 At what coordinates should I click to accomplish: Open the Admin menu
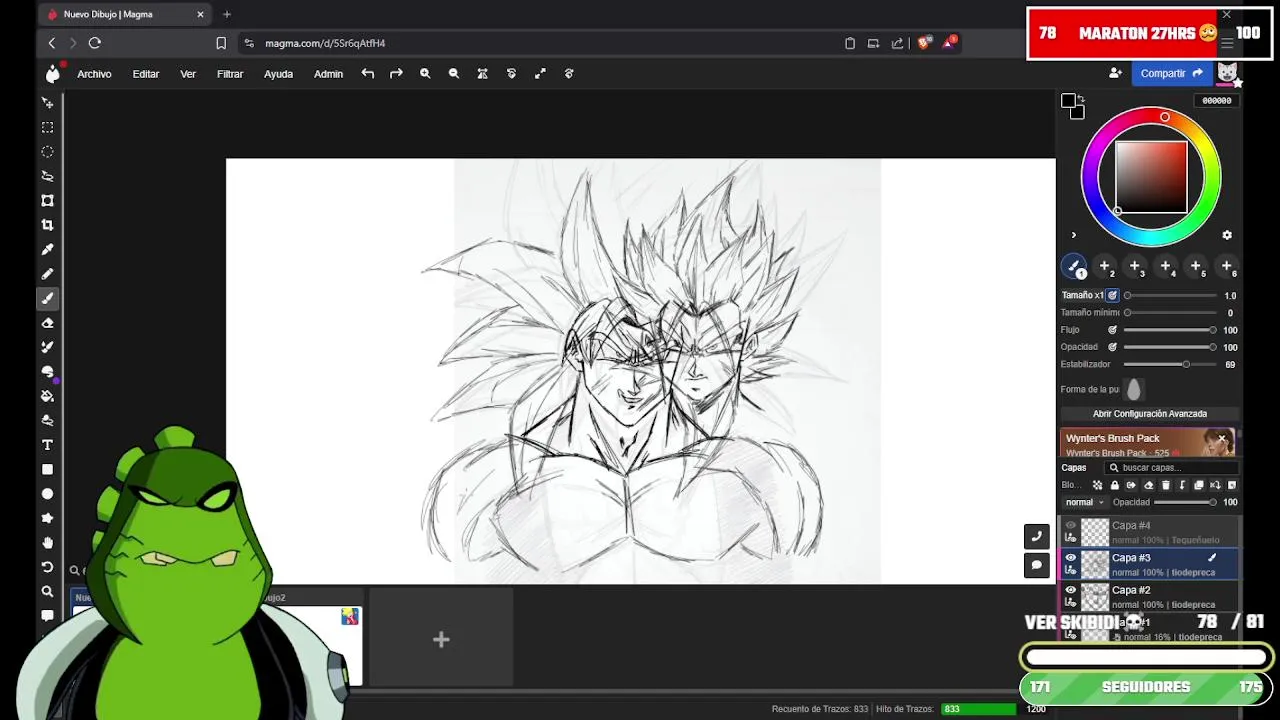tap(328, 74)
